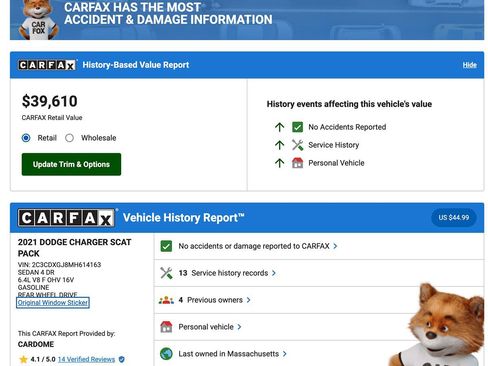Viewport: 488px width, 366px height.
Task: Click Car Fox mascot at bottom right
Action: [438, 325]
